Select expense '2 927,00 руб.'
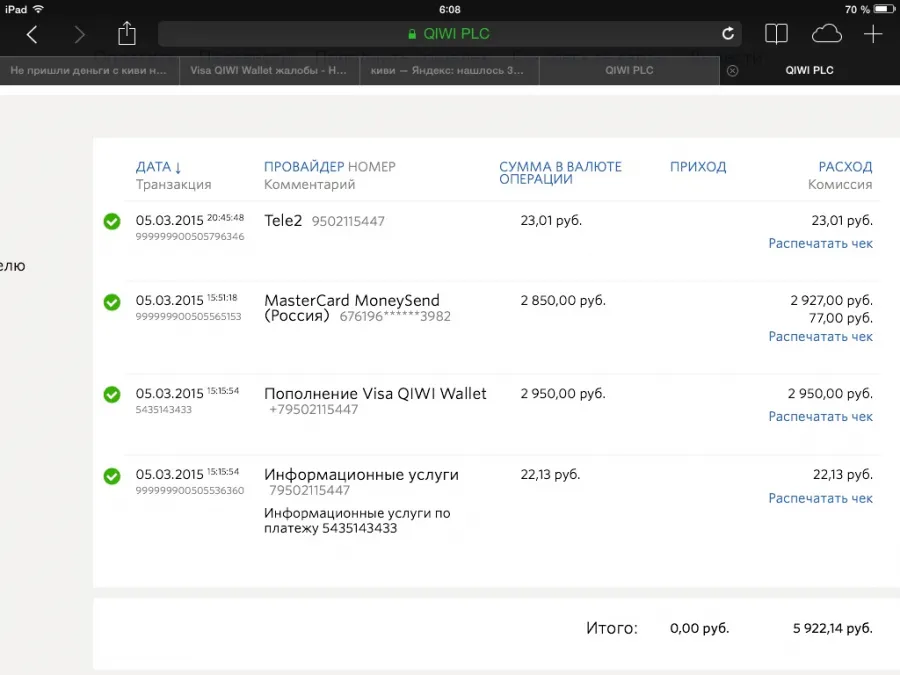This screenshot has width=900, height=675. click(831, 300)
